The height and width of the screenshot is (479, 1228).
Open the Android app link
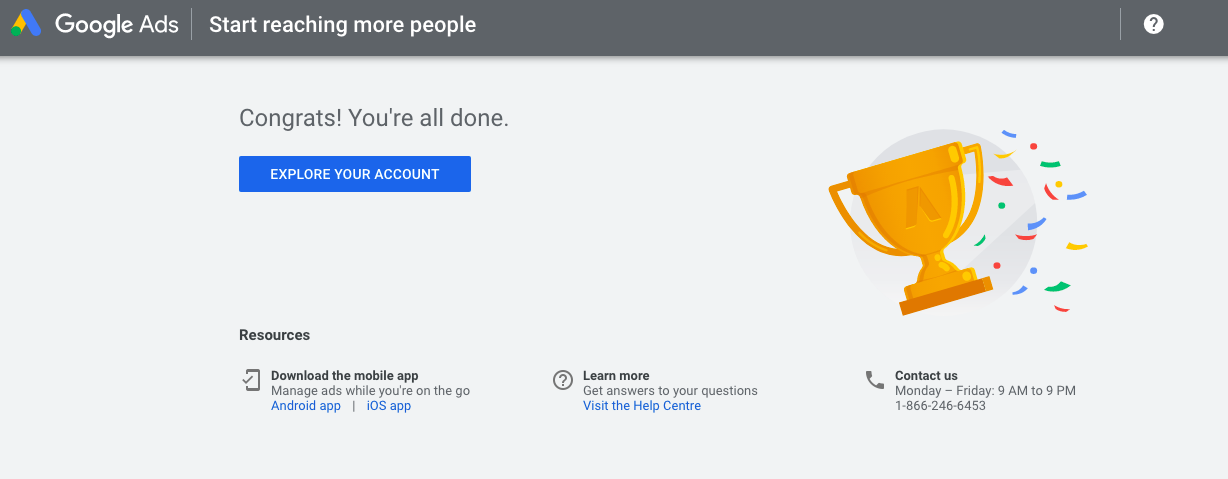coord(306,406)
